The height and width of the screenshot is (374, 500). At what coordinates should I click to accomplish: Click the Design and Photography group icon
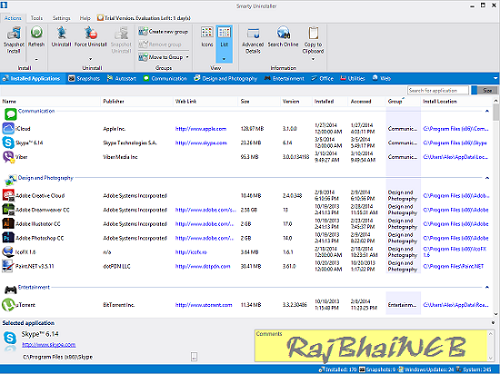click(11, 180)
